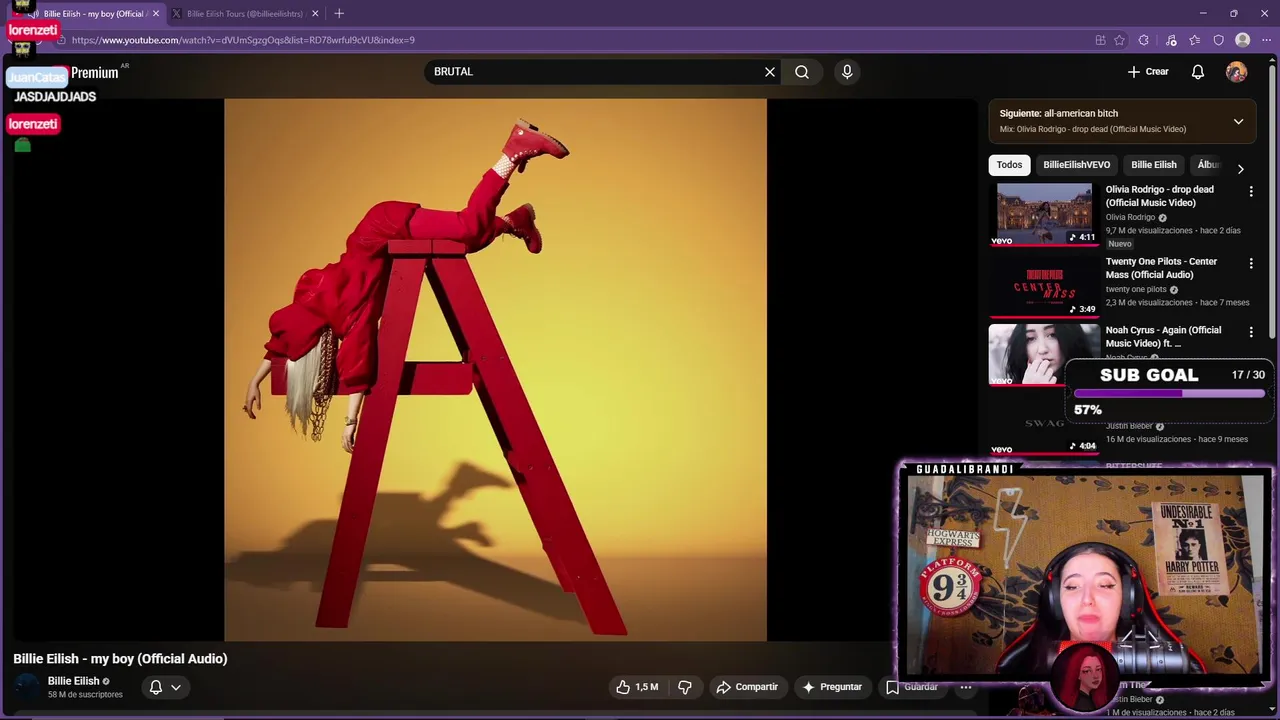Click the SUB GOAL progress bar
Viewport: 1280px width, 720px height.
pos(1169,394)
